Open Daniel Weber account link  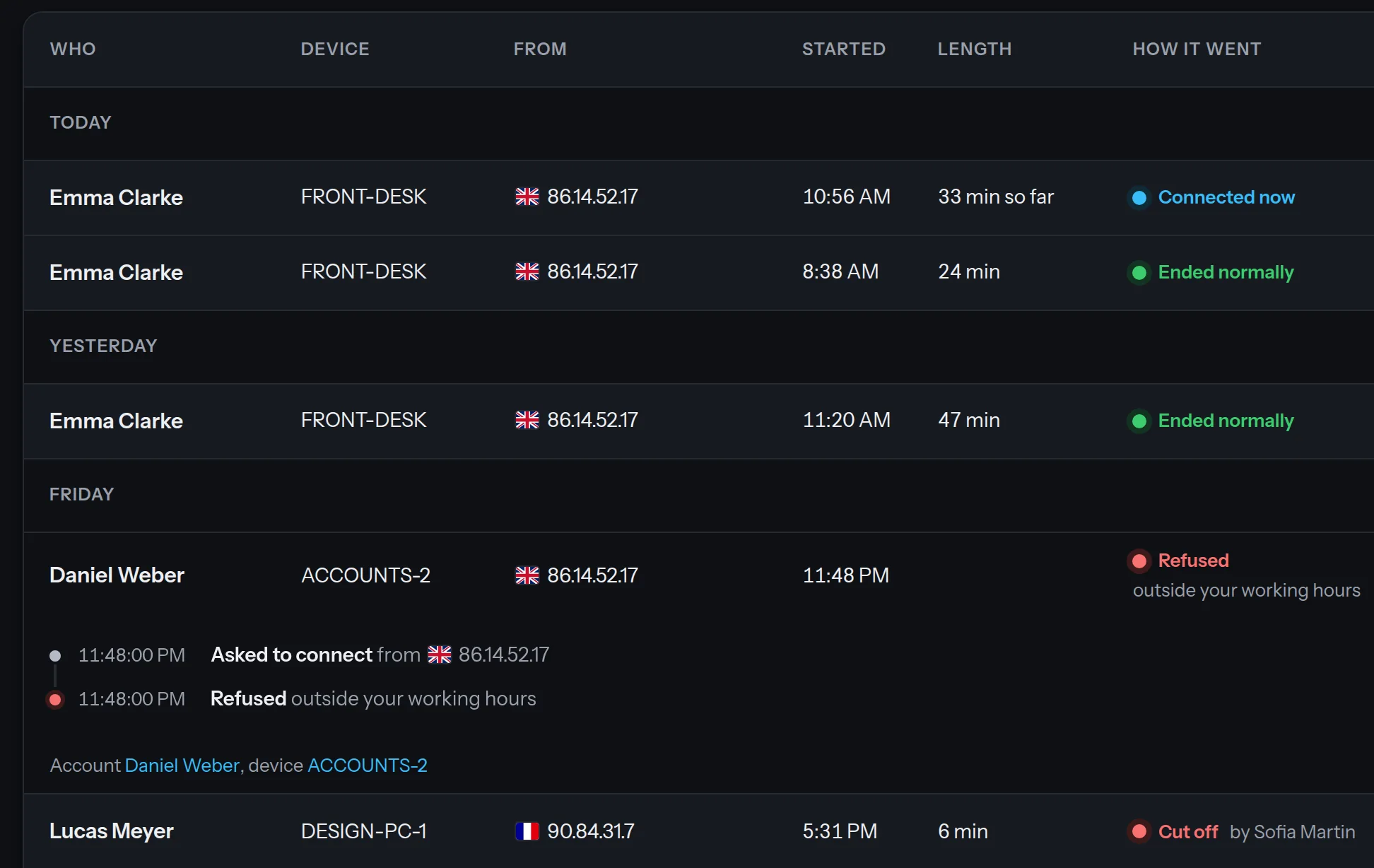point(182,766)
